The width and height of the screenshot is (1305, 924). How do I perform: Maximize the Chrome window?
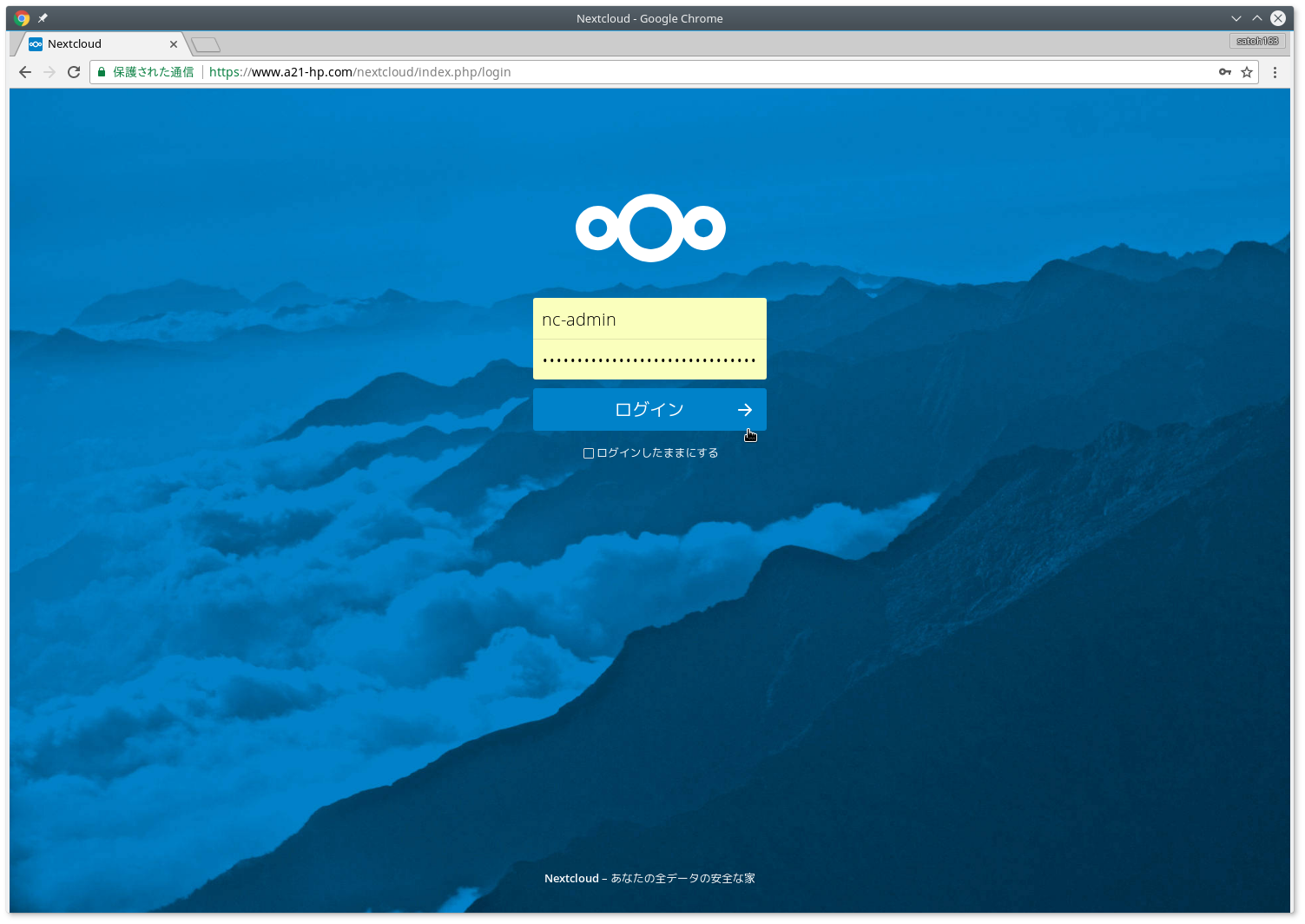[x=1257, y=18]
